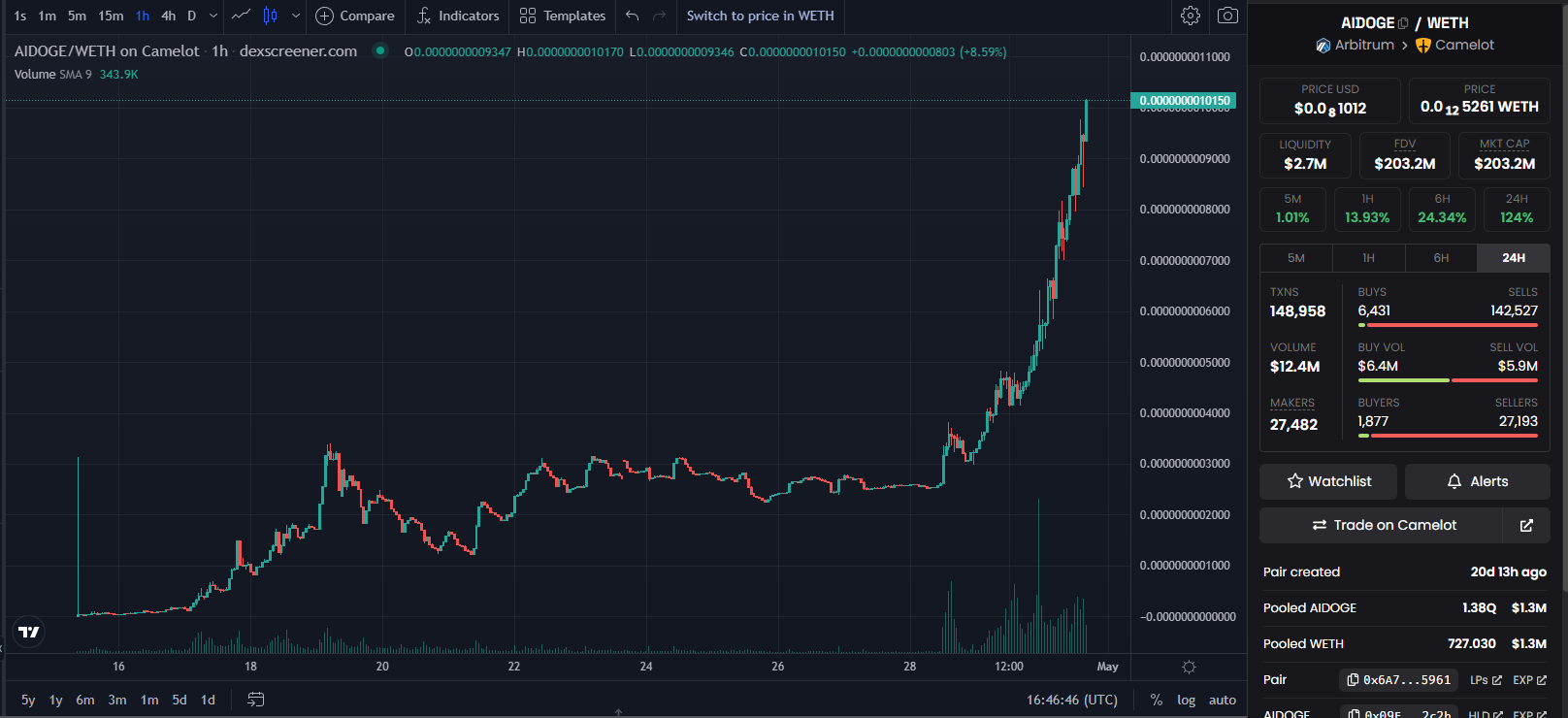Screen dimensions: 1568x718
Task: Open the timezone menu showing 16:46:46 (UTC)
Action: [x=1072, y=700]
